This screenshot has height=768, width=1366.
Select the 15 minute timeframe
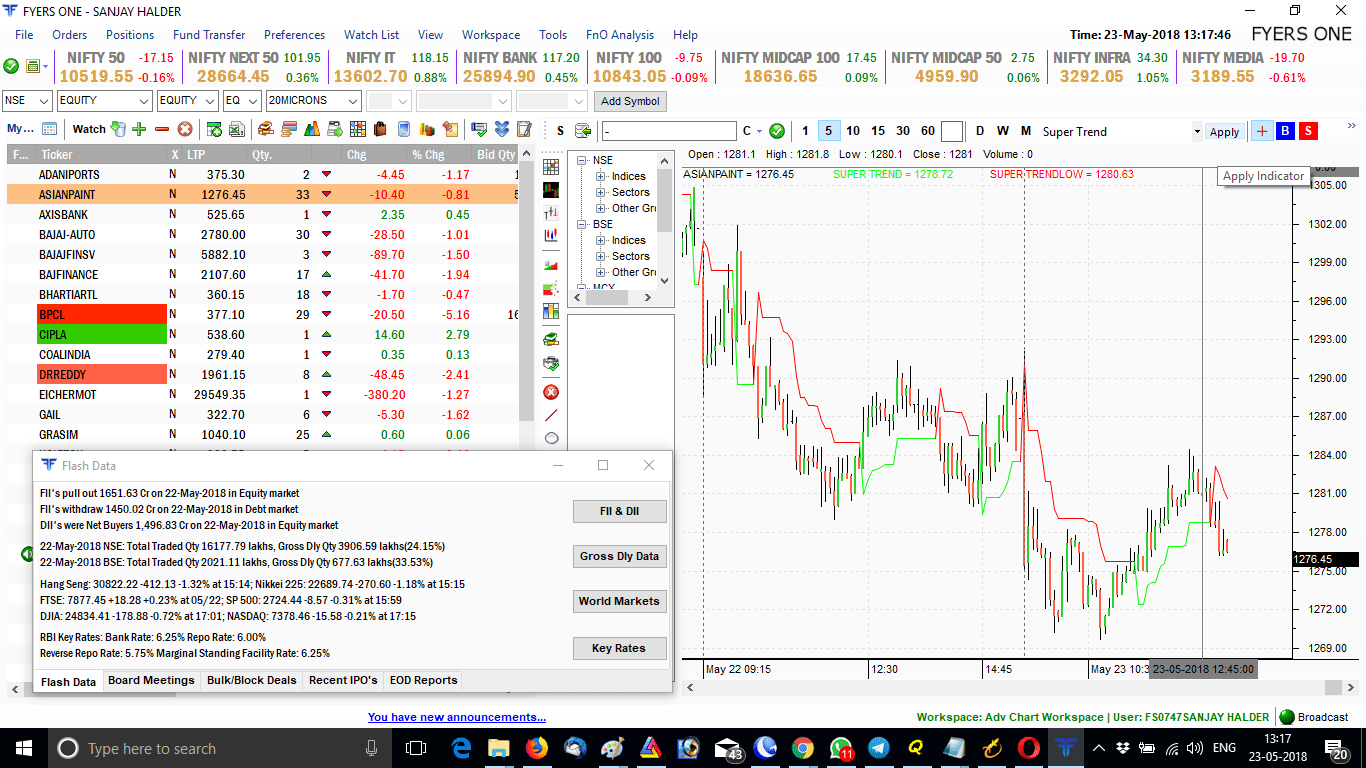click(x=878, y=131)
